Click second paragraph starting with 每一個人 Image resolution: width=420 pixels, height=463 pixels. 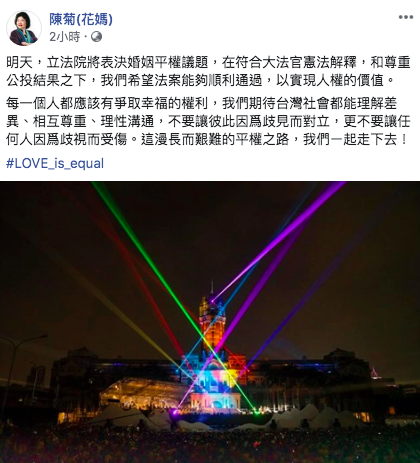[208, 121]
